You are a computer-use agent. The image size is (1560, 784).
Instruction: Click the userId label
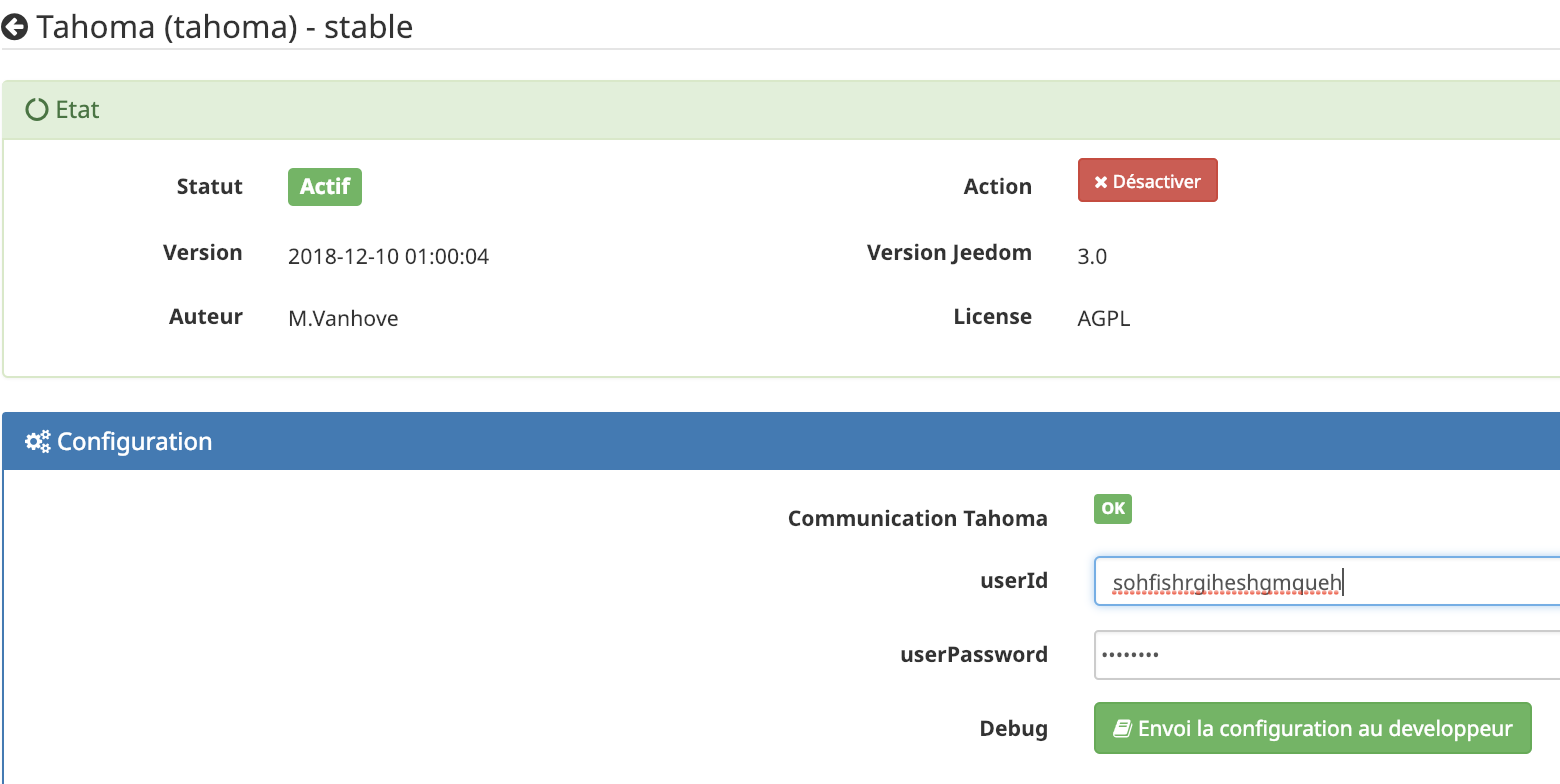coord(1014,580)
